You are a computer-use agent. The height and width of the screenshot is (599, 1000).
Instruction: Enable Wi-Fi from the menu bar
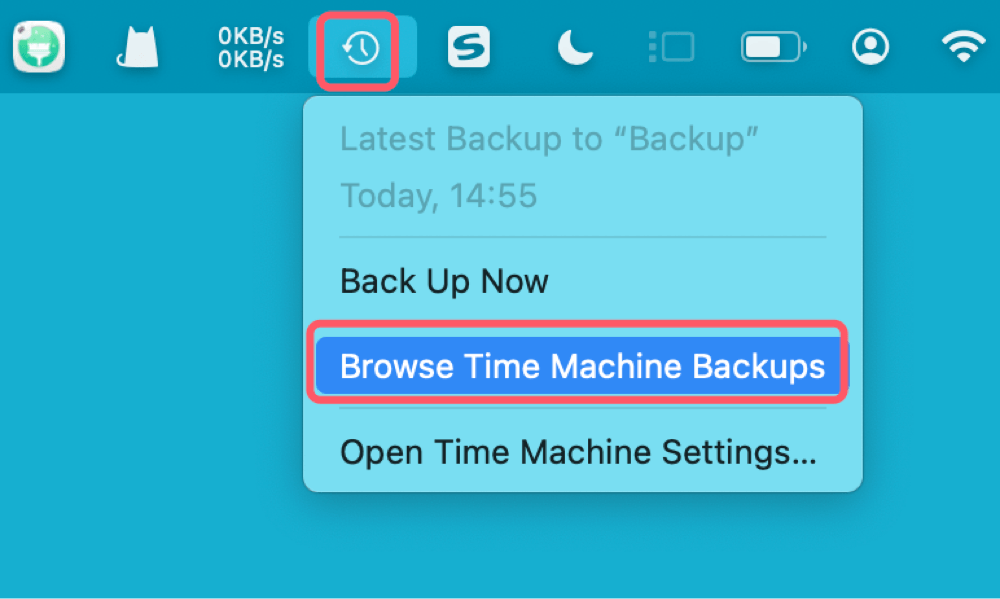961,45
